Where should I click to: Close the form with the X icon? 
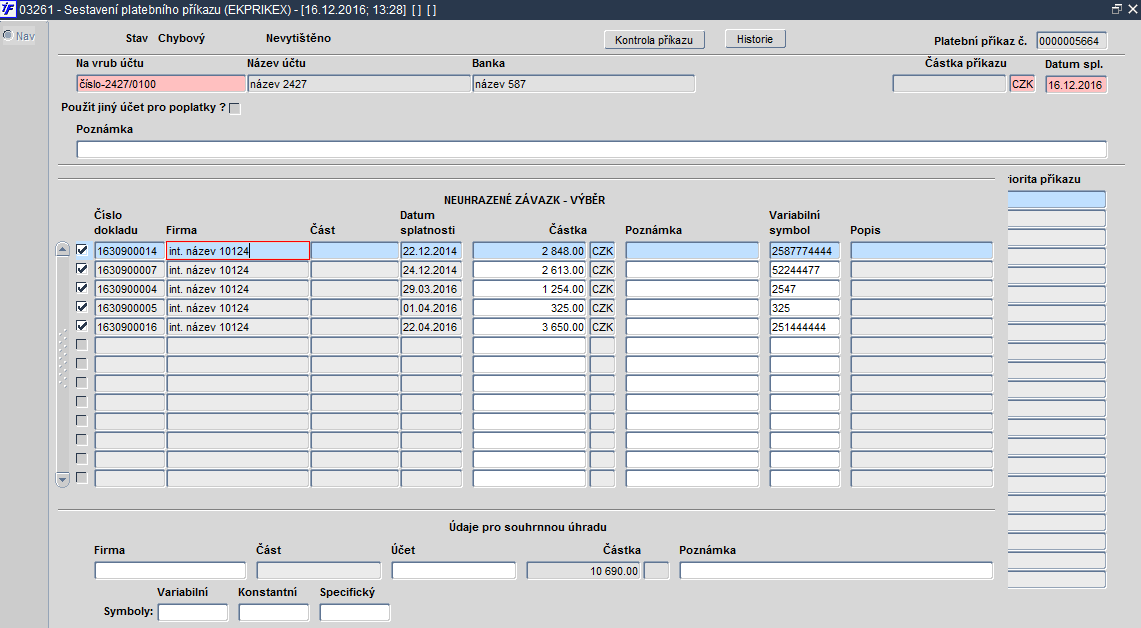pyautogui.click(x=1132, y=9)
